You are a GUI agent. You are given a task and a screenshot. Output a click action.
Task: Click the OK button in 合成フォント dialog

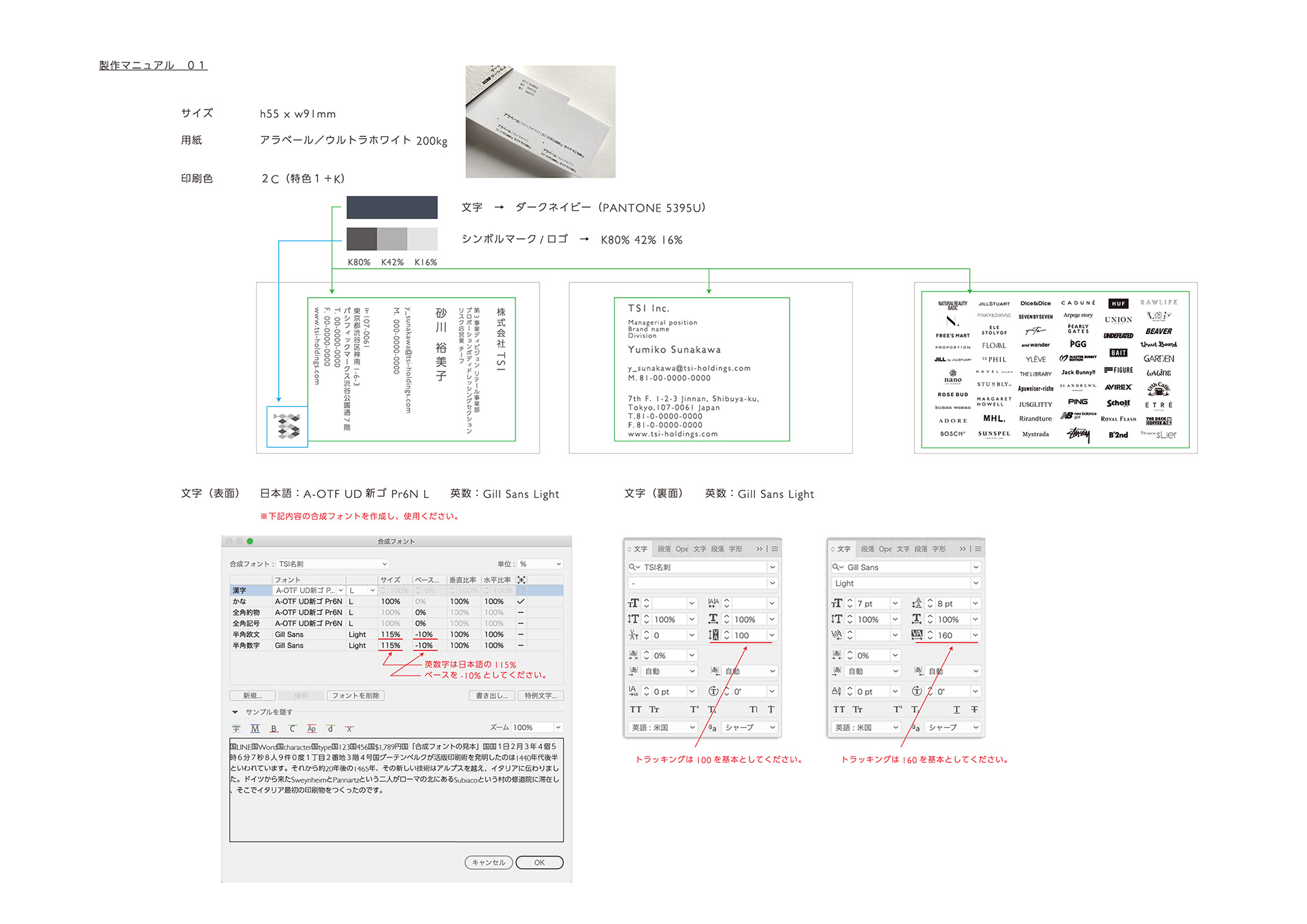pyautogui.click(x=539, y=863)
